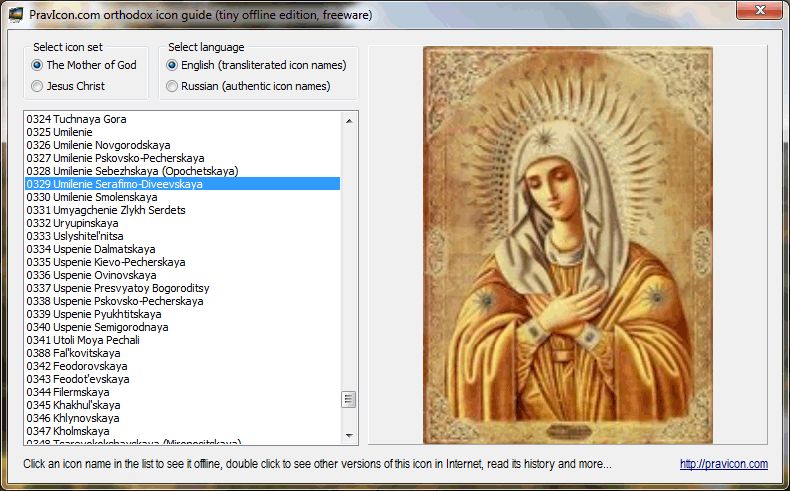
Task: Select 0343 Feodot'evskaya
Action: [182, 379]
